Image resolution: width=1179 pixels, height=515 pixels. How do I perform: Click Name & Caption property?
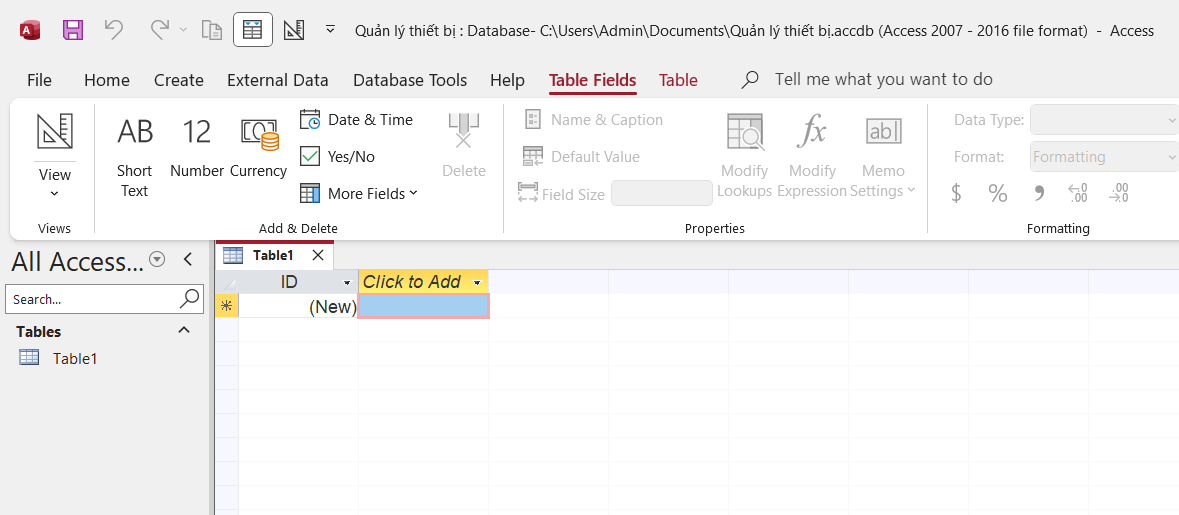pyautogui.click(x=593, y=120)
